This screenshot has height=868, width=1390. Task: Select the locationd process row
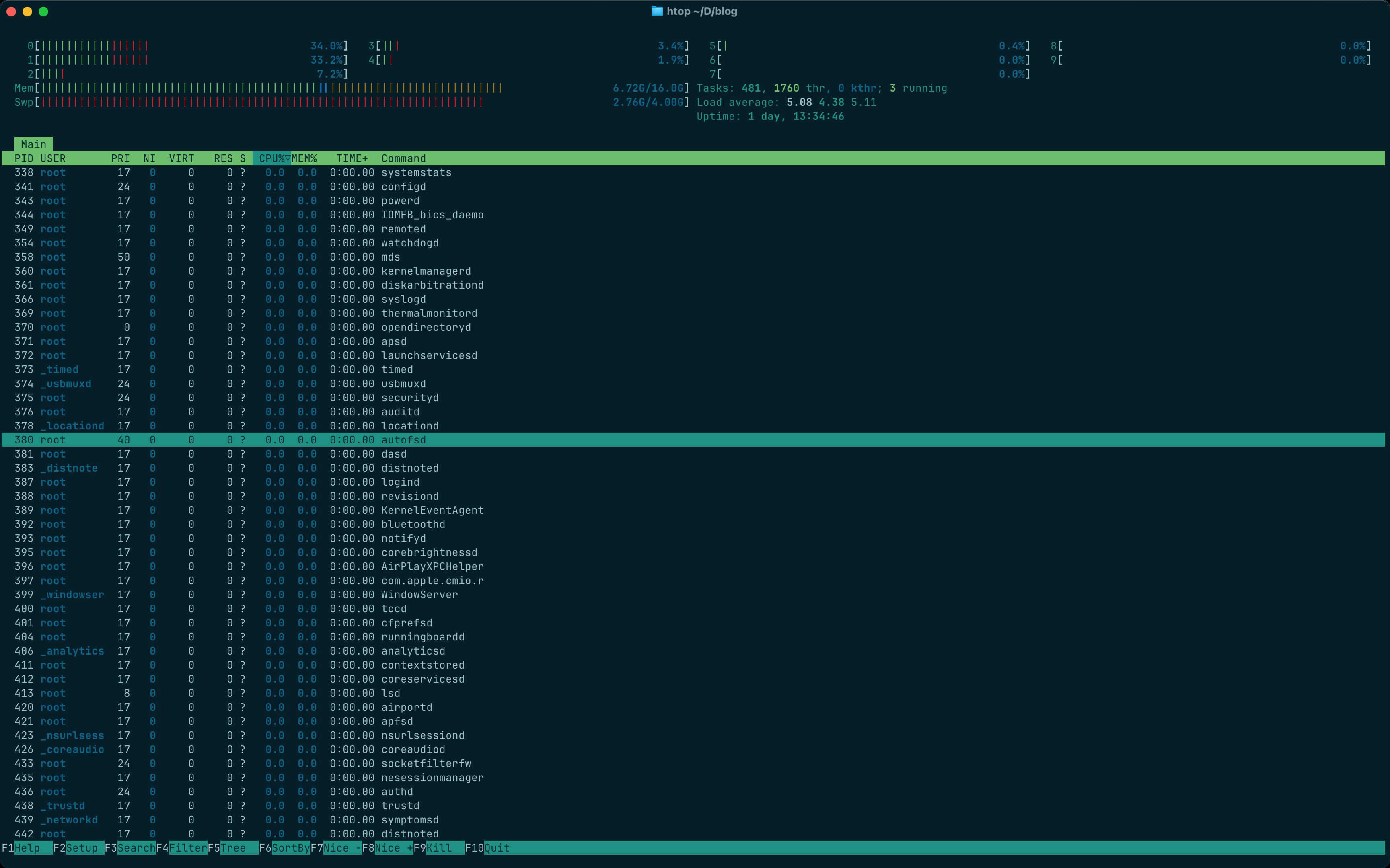693,426
